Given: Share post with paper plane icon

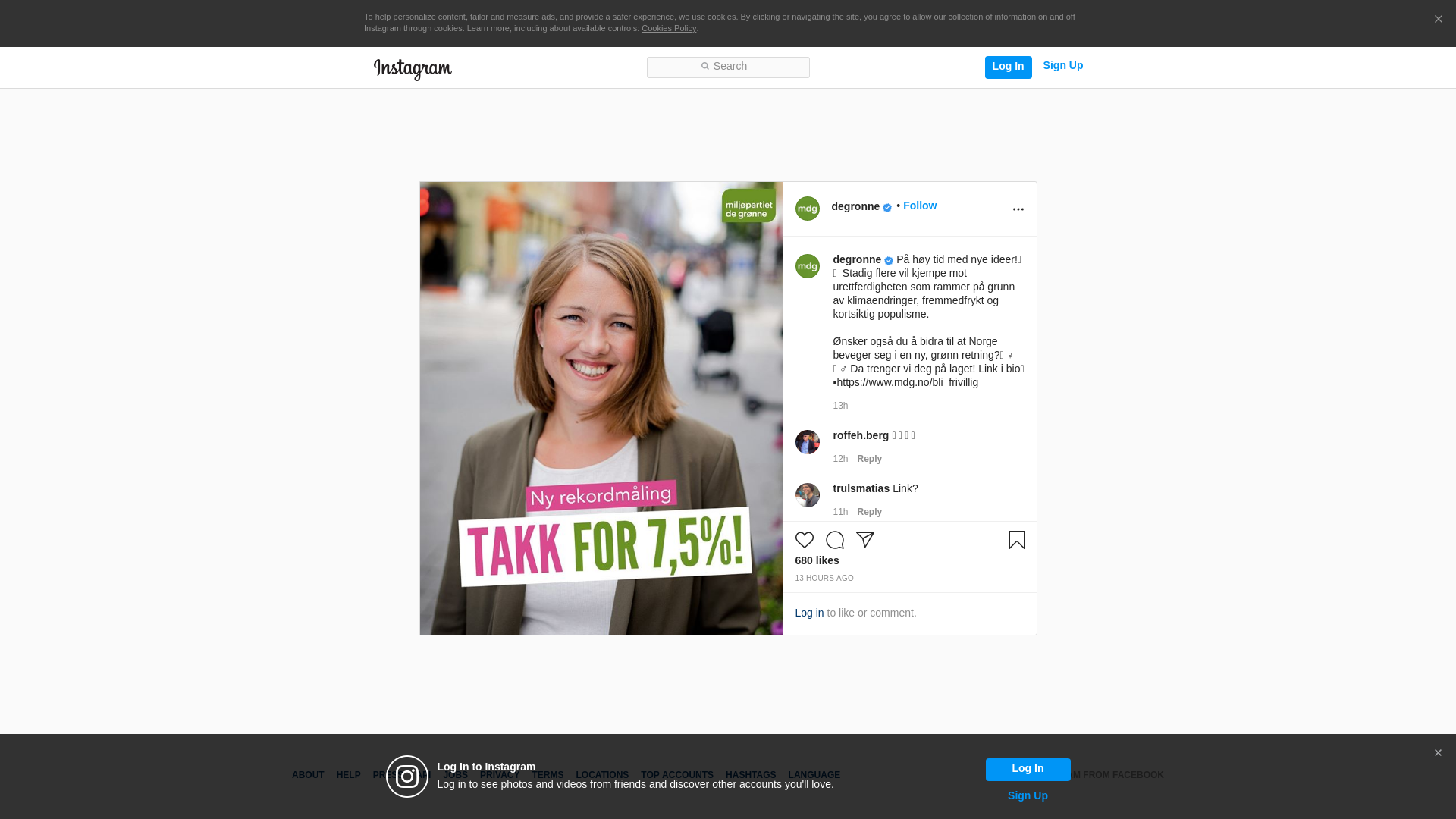Looking at the screenshot, I should pos(864,540).
